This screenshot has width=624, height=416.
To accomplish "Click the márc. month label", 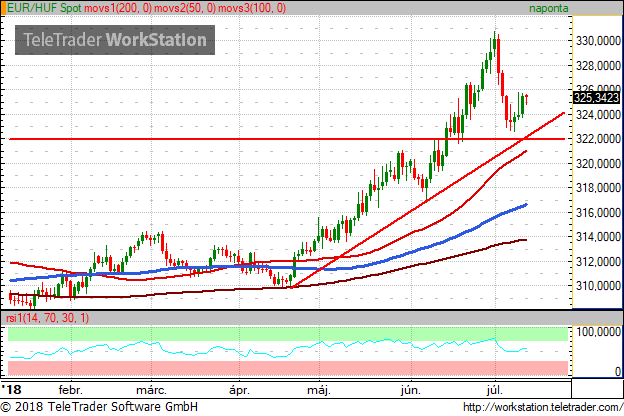I will point(151,390).
